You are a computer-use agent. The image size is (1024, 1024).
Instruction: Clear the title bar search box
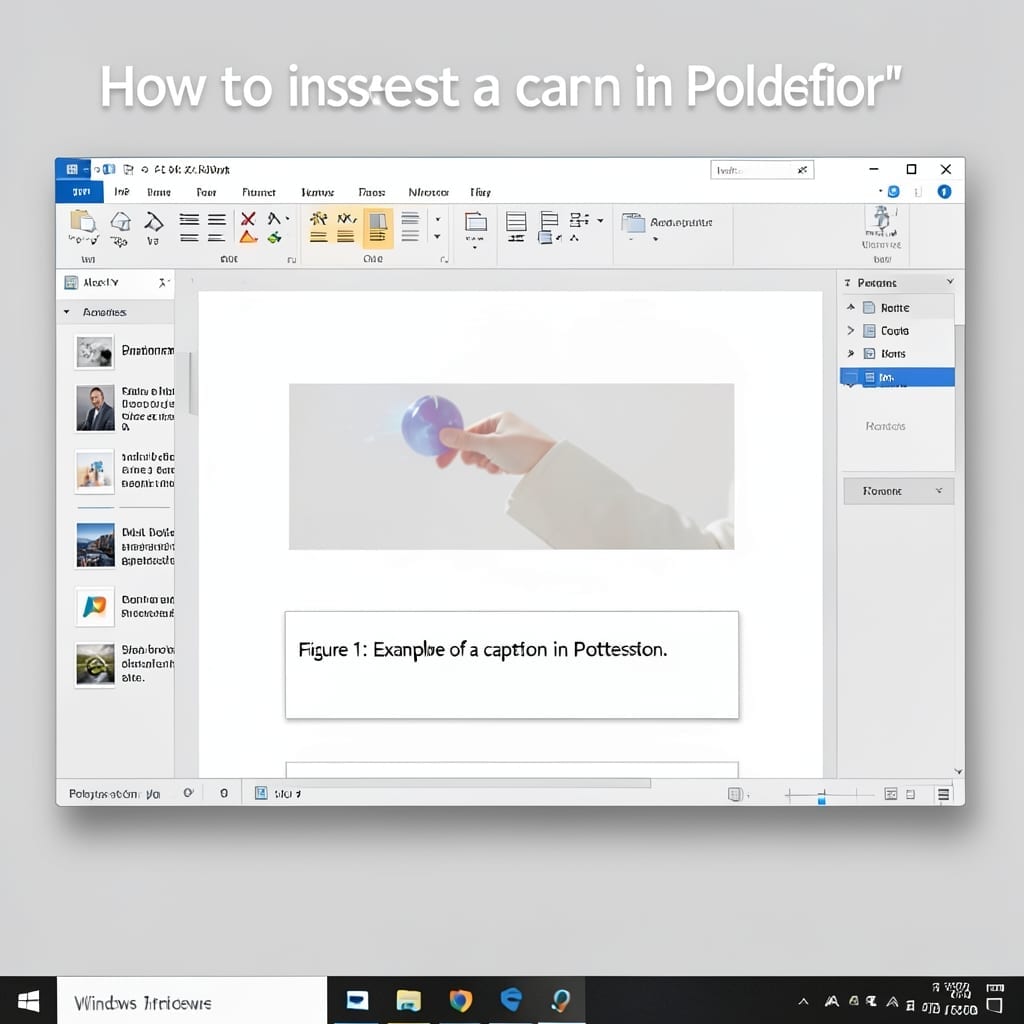tap(803, 170)
